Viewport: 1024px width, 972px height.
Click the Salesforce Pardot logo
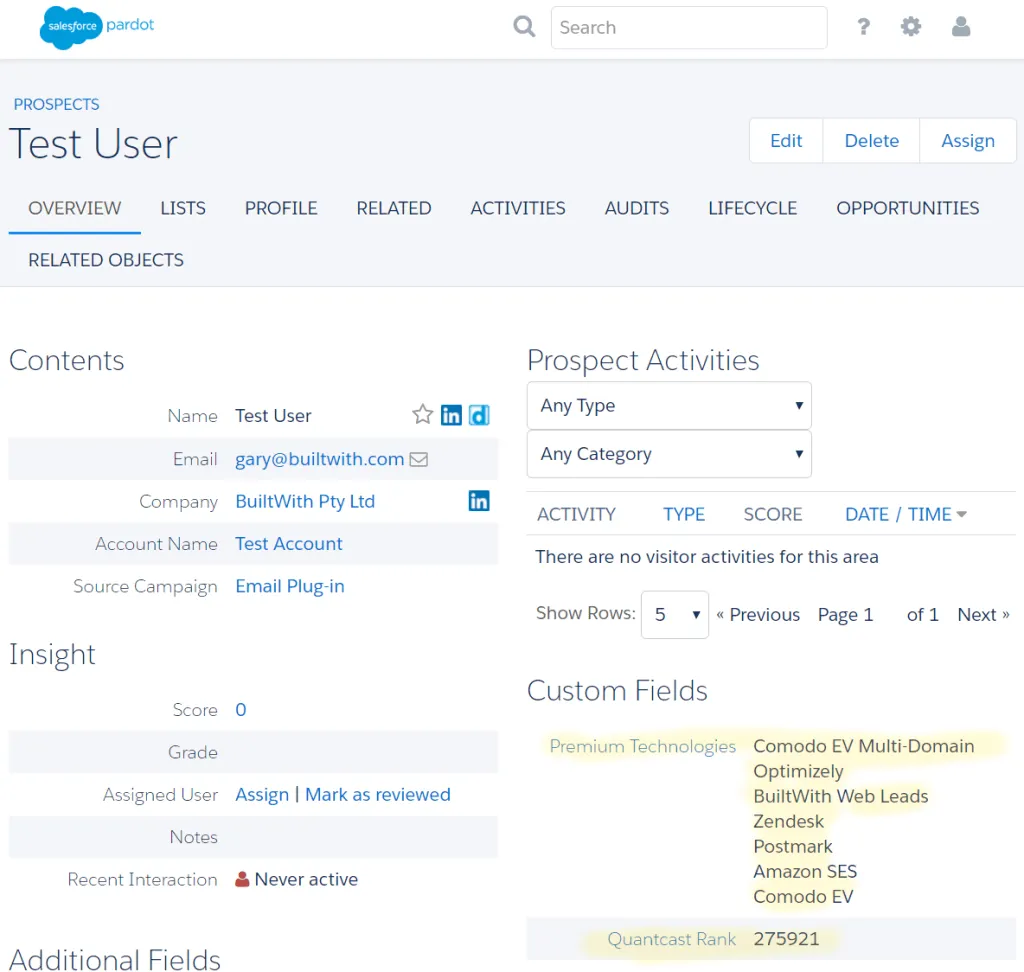[x=96, y=27]
